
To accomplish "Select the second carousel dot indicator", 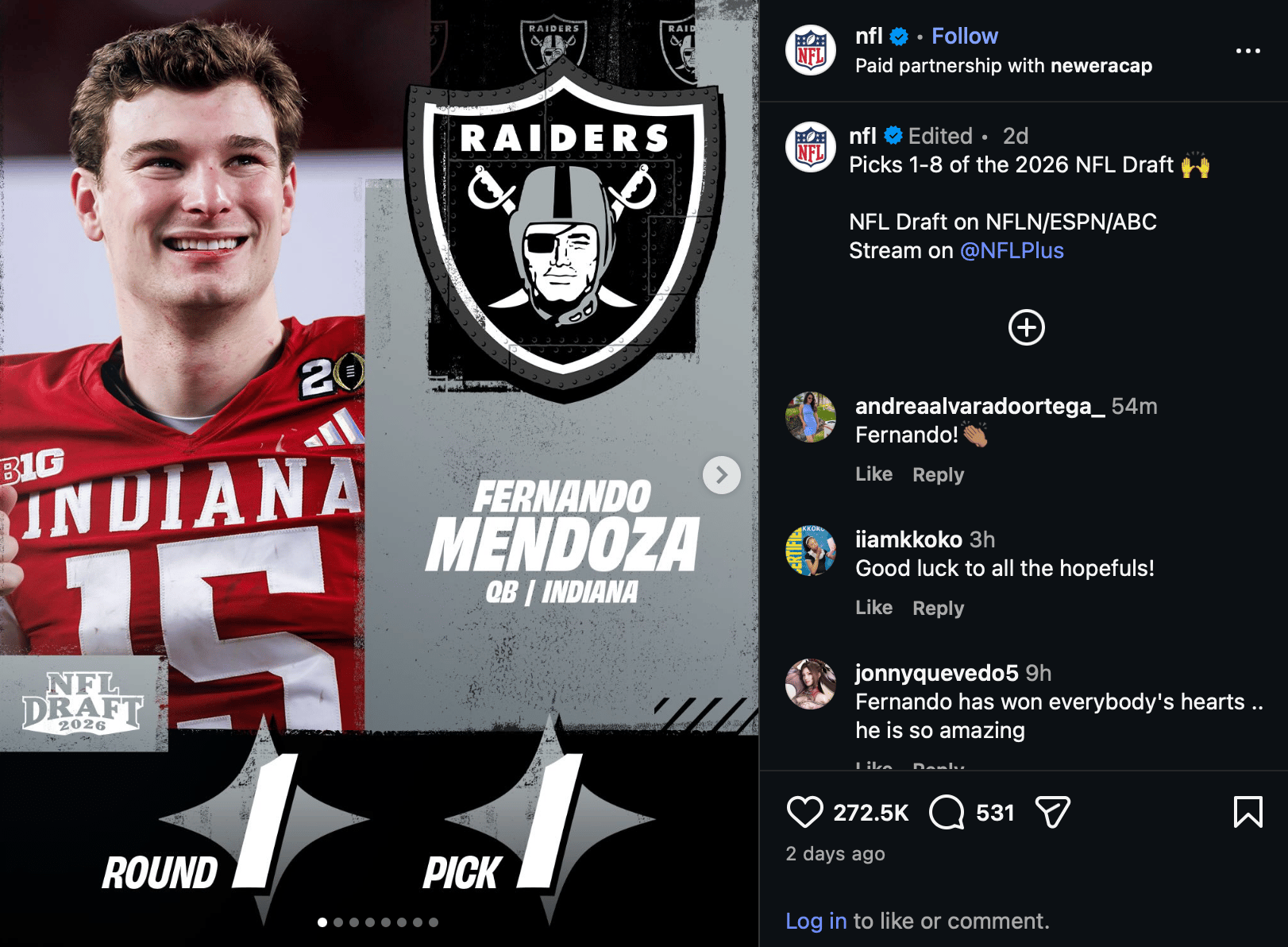I will coord(338,924).
